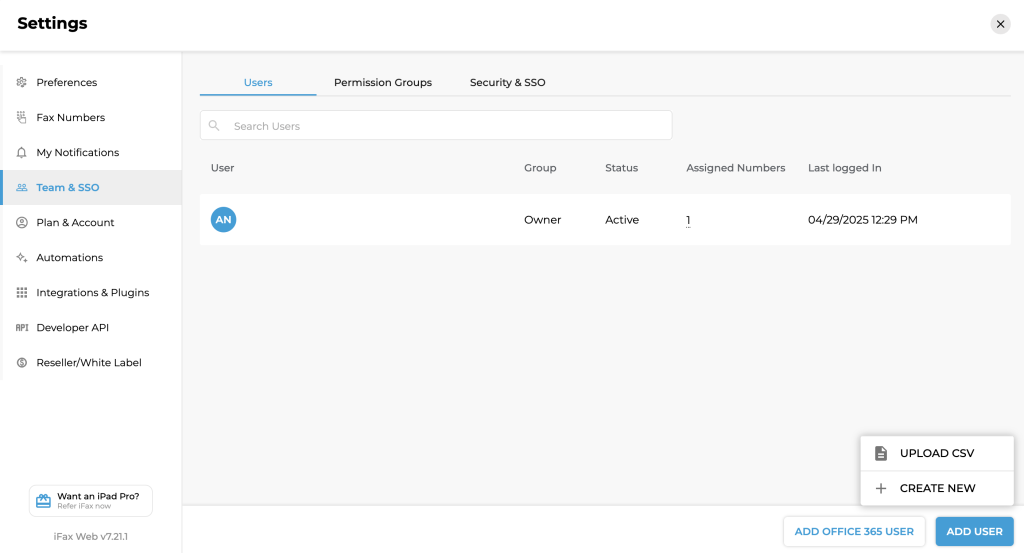1024x553 pixels.
Task: Click the Group column header
Action: (x=540, y=168)
